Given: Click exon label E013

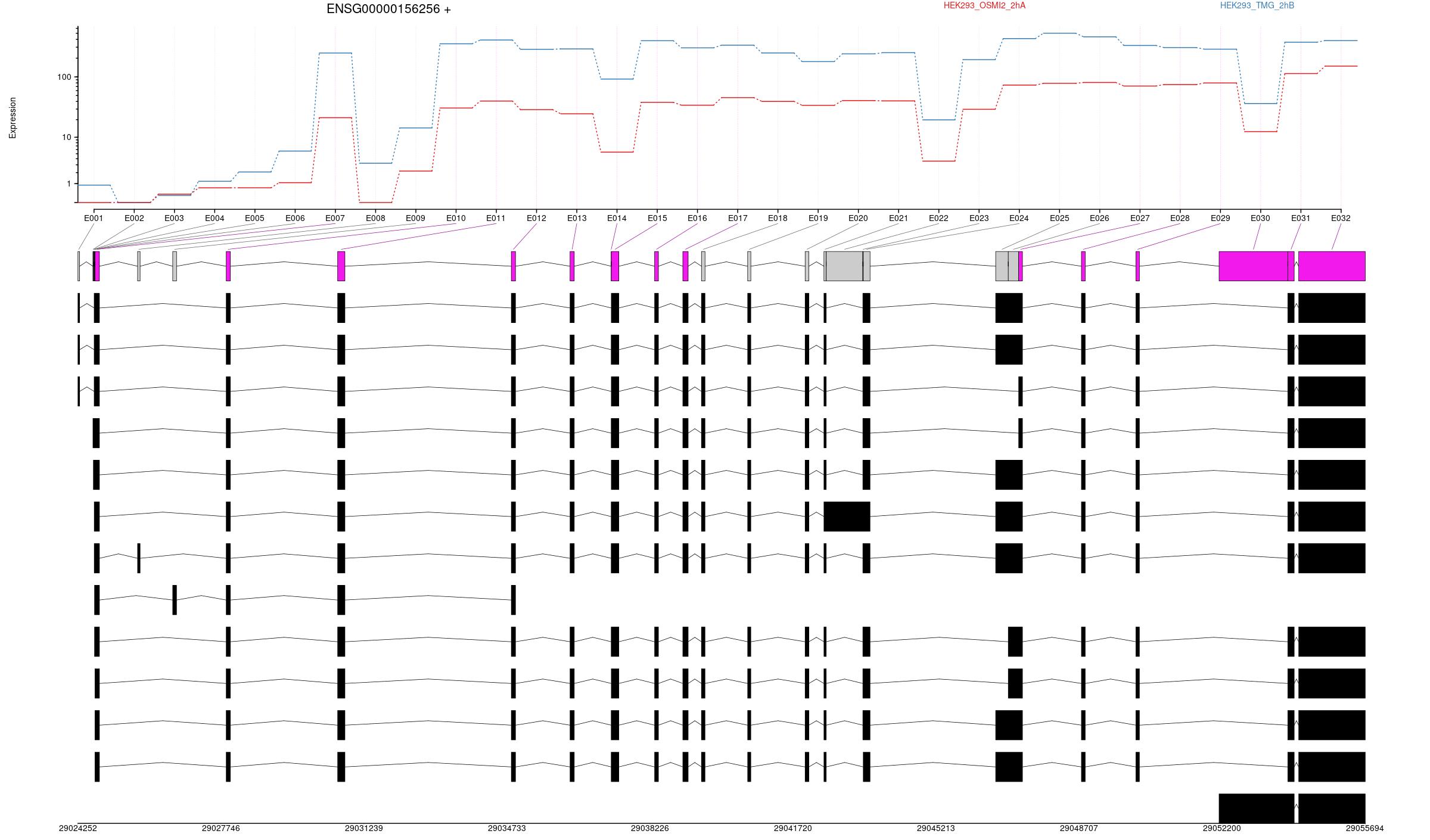Looking at the screenshot, I should coord(577,218).
